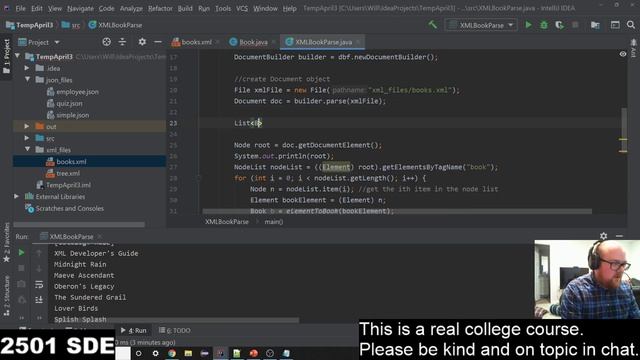
Task: Click Search Everywhere magnifier icon
Action: [631, 25]
